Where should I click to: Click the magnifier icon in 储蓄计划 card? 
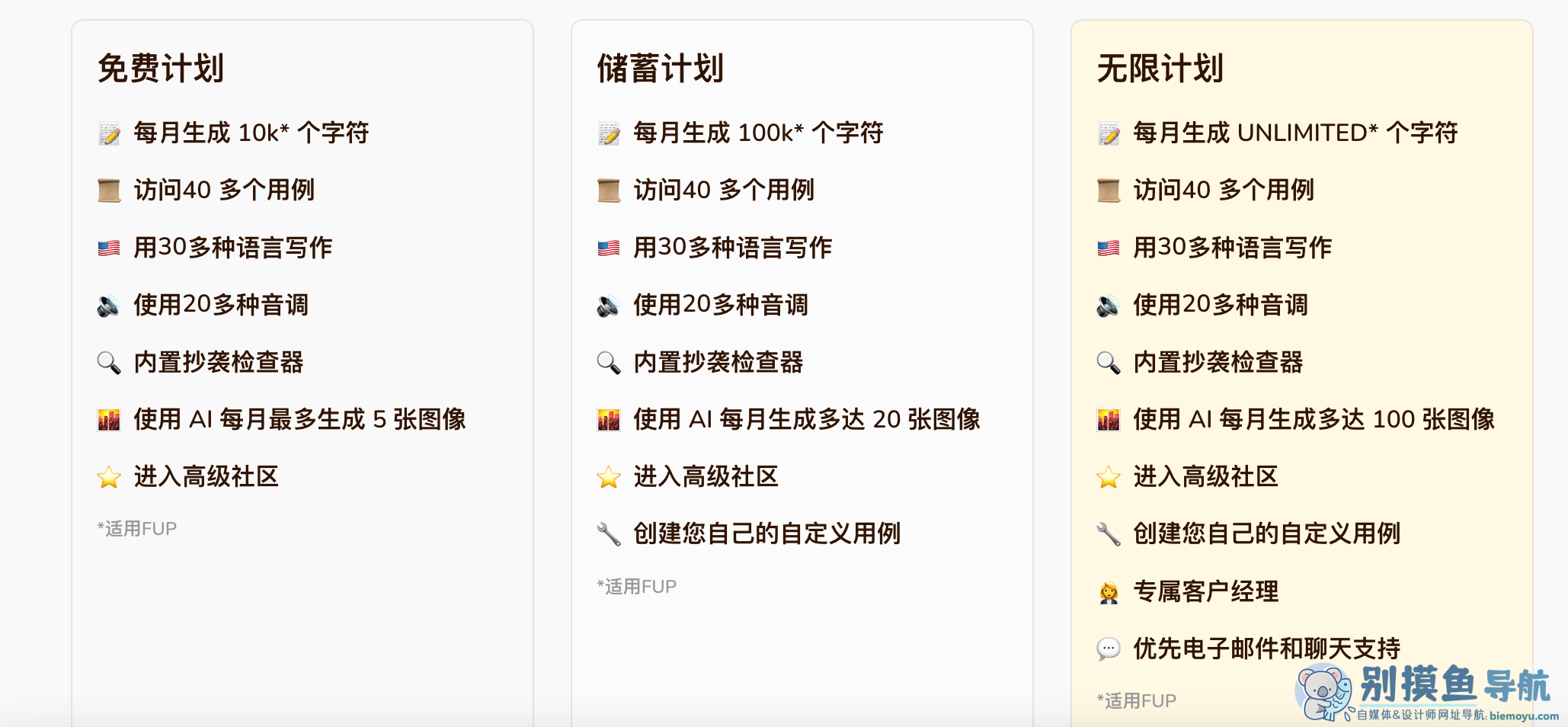609,363
